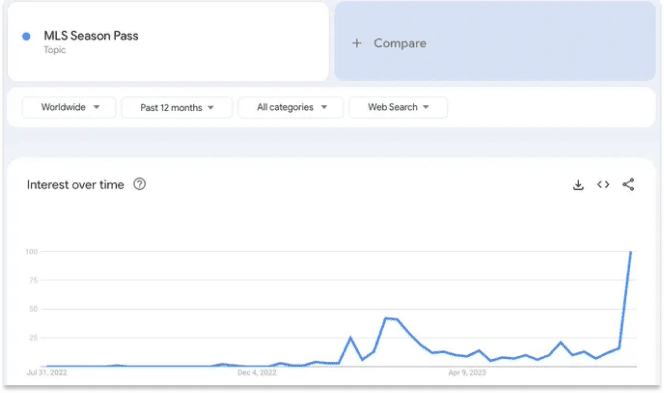Image resolution: width=664 pixels, height=393 pixels.
Task: Click the peak point at 100 on chart
Action: 631,252
